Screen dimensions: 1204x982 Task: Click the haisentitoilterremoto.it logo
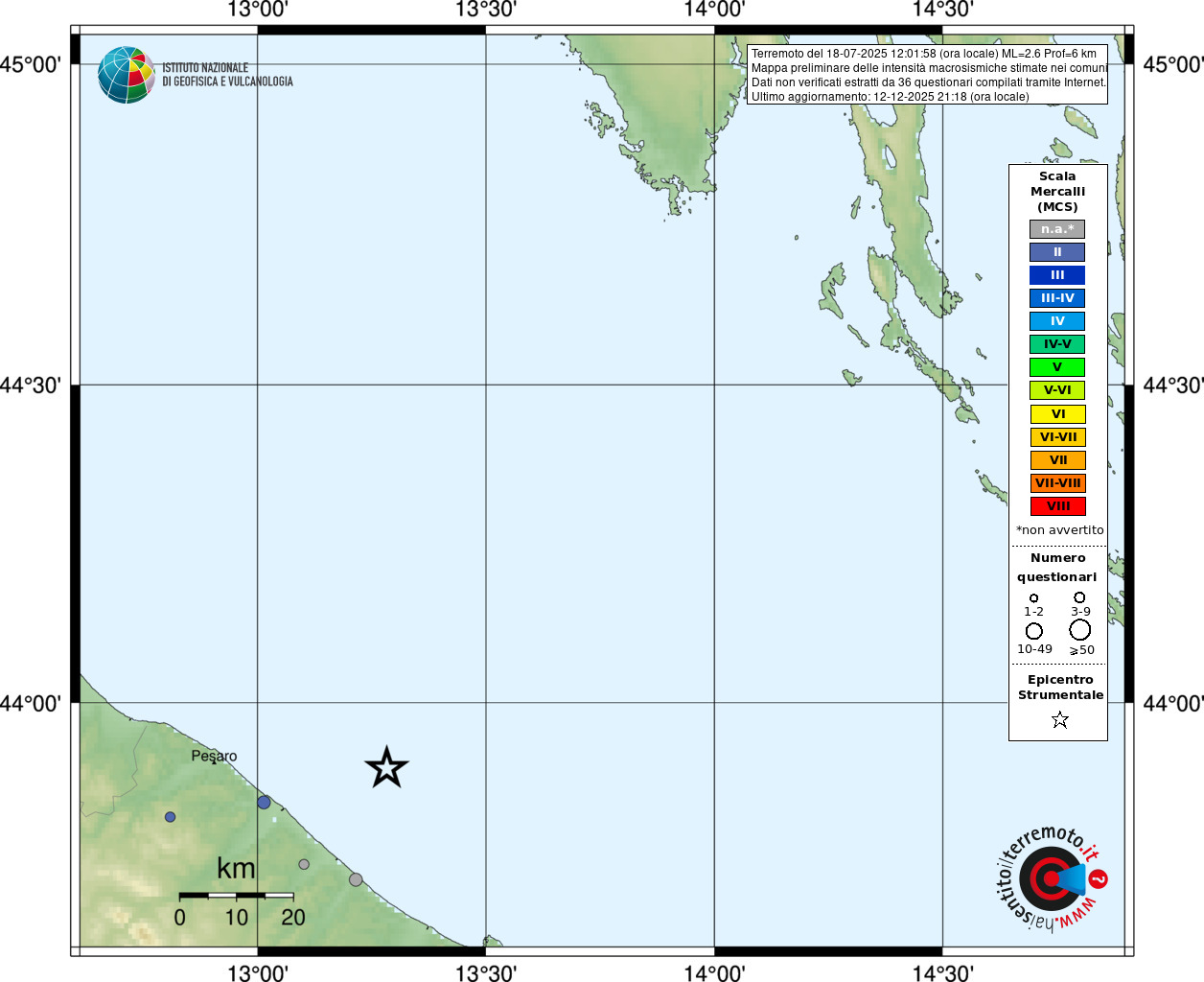tap(1052, 878)
